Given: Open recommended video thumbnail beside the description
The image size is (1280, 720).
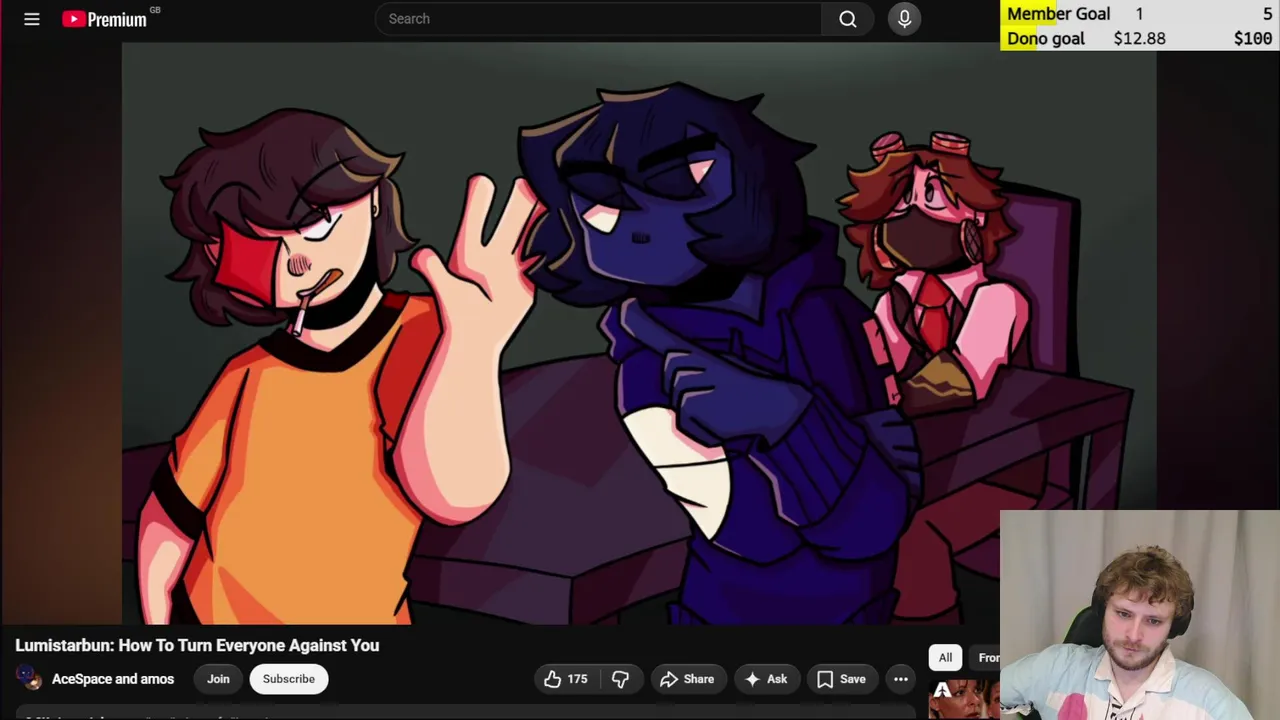Looking at the screenshot, I should 964,699.
